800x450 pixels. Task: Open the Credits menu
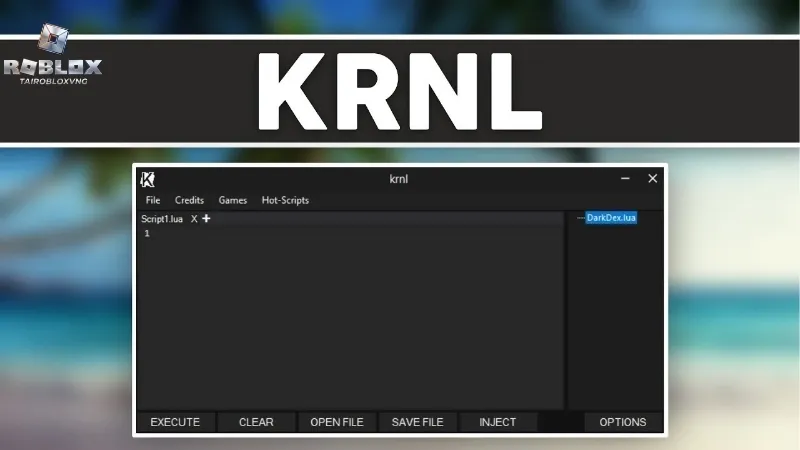pos(189,200)
